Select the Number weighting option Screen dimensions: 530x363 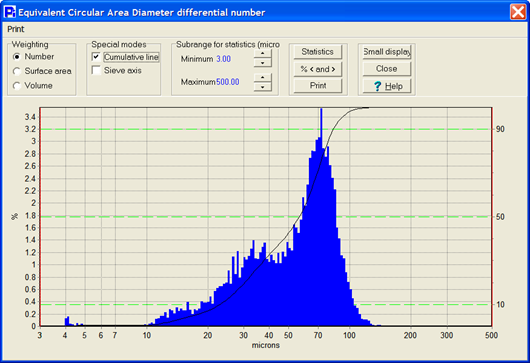tap(17, 57)
